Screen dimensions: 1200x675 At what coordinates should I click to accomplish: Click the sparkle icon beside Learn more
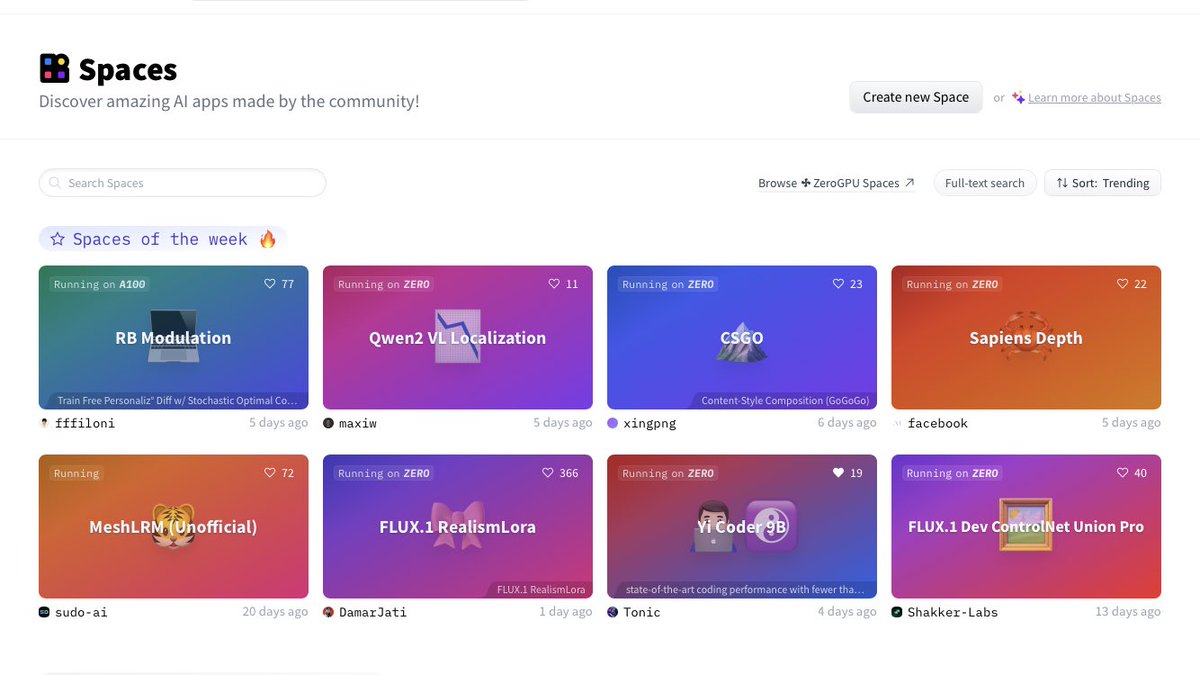(1018, 98)
